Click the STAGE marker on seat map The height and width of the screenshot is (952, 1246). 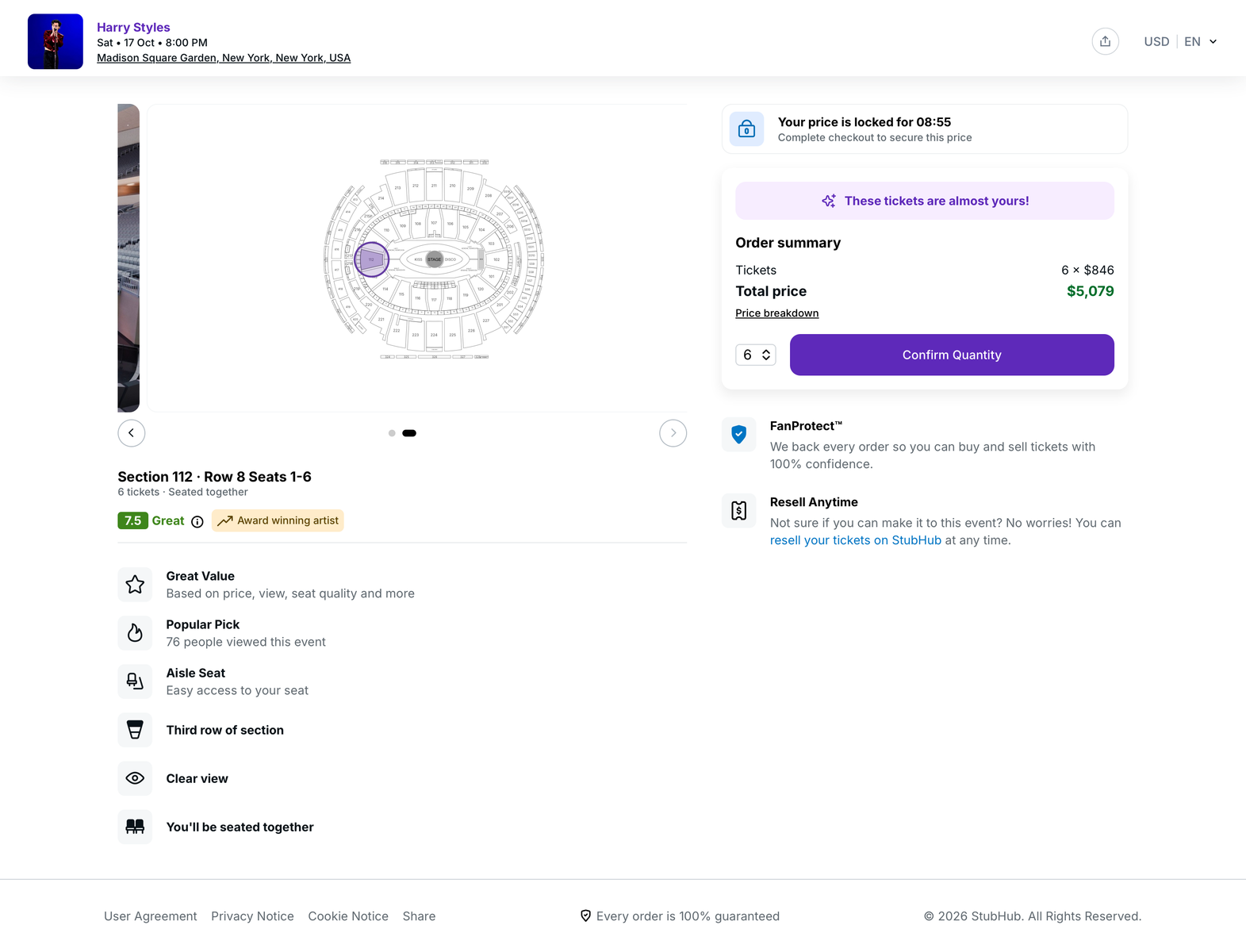(434, 259)
